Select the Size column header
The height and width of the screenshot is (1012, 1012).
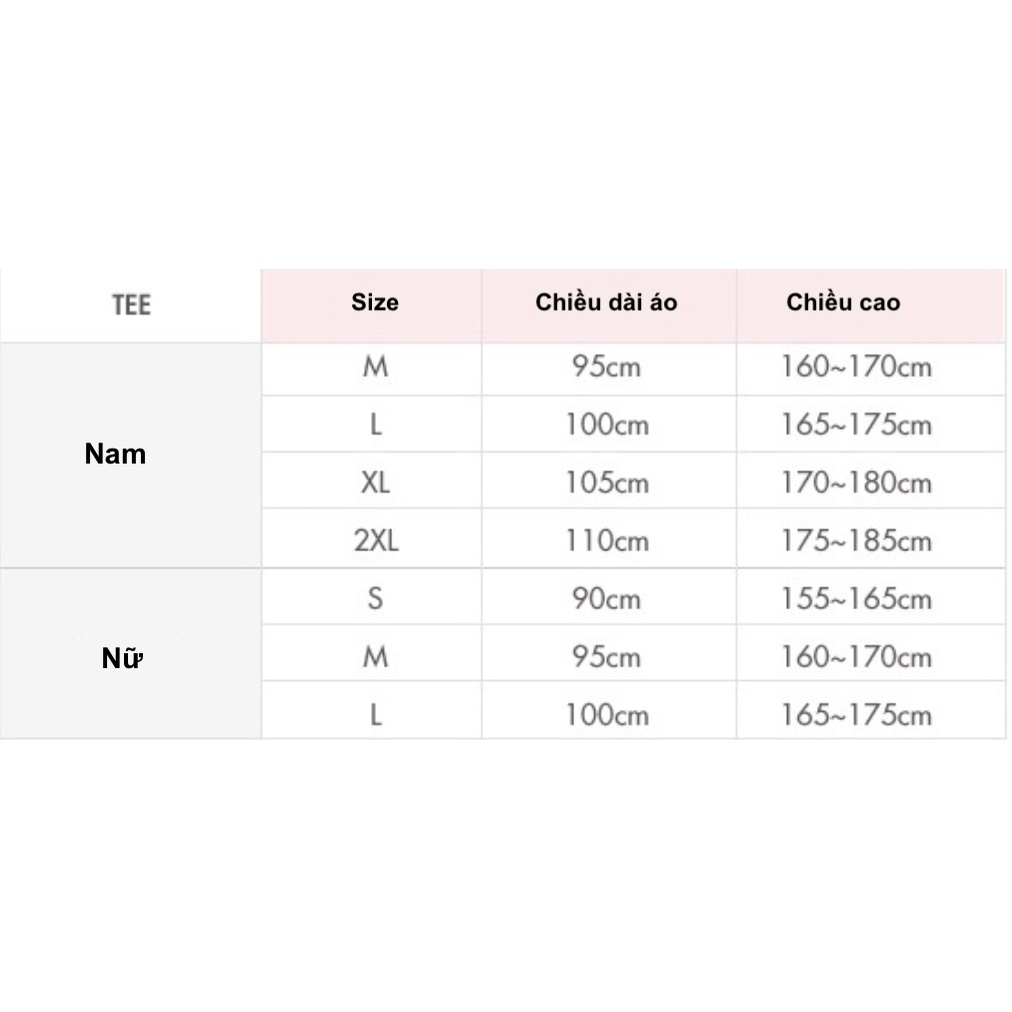[374, 302]
